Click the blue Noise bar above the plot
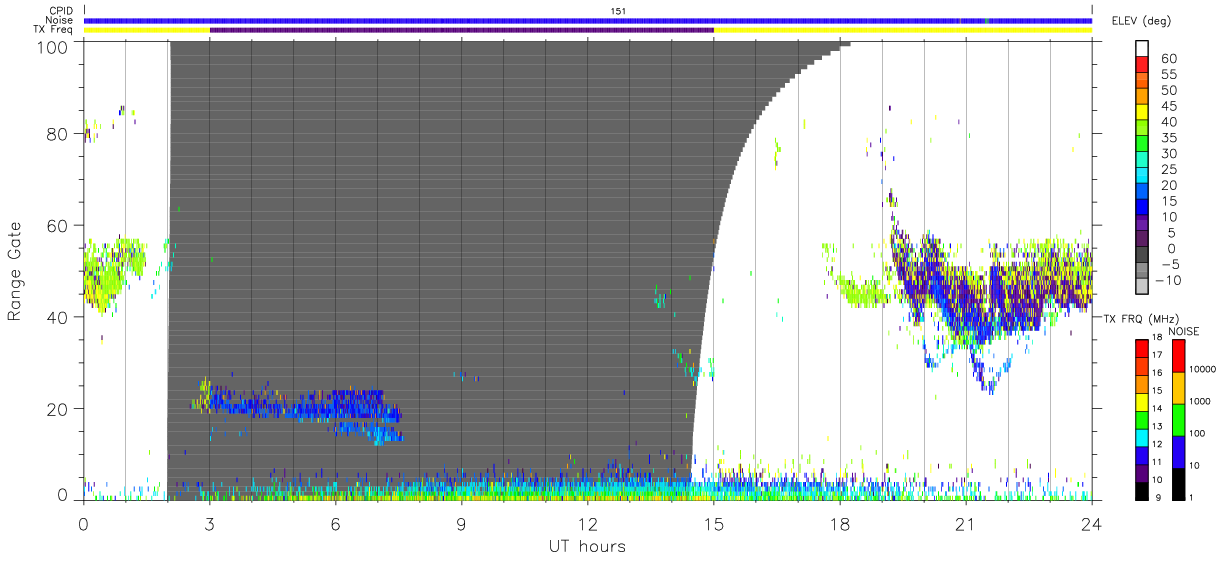 [x=588, y=20]
